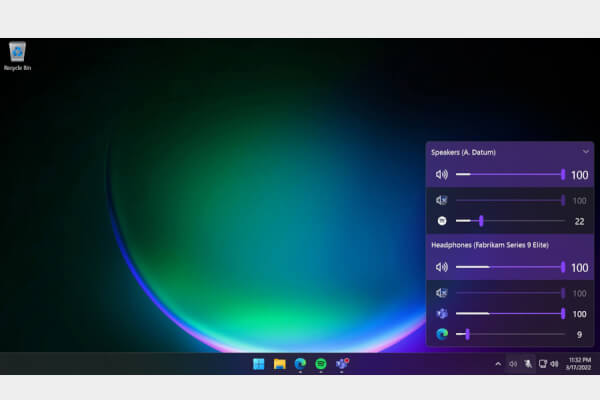The image size is (600, 400).
Task: Launch Microsoft Edge from the taskbar
Action: coord(300,364)
